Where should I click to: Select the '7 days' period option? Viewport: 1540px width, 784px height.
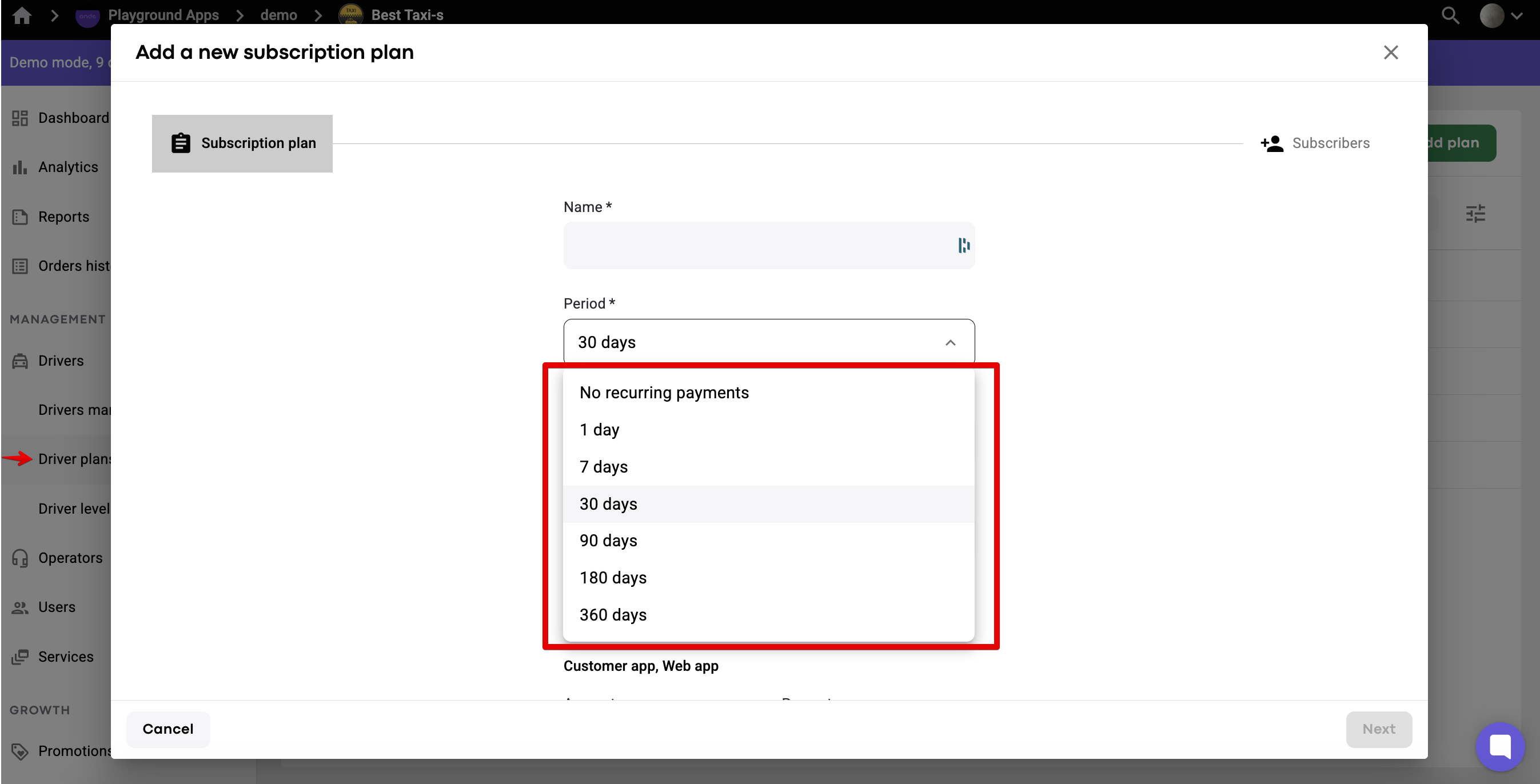pyautogui.click(x=603, y=467)
